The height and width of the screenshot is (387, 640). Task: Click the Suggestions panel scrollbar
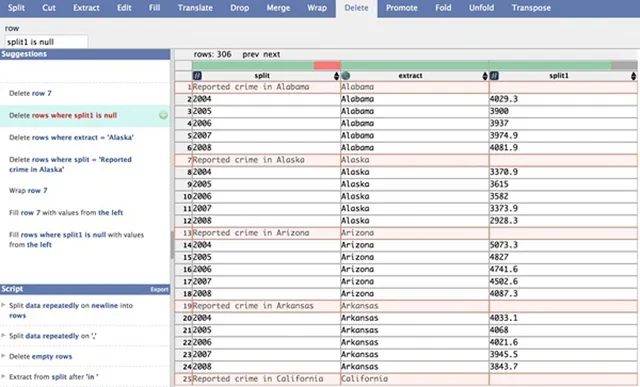point(172,244)
